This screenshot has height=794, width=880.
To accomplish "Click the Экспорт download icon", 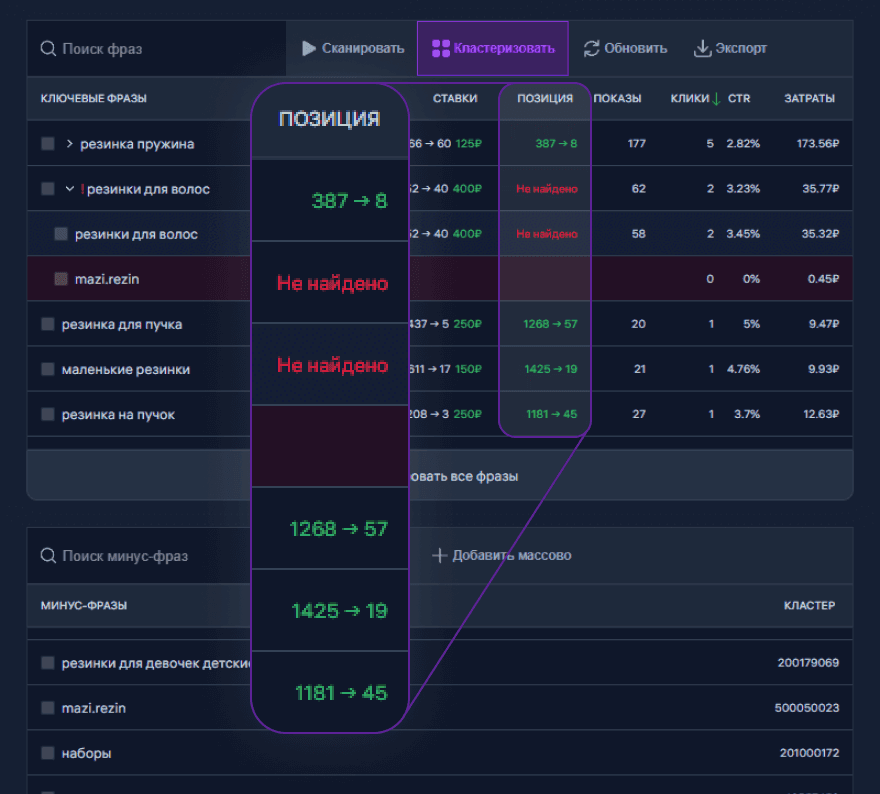I will click(x=703, y=48).
